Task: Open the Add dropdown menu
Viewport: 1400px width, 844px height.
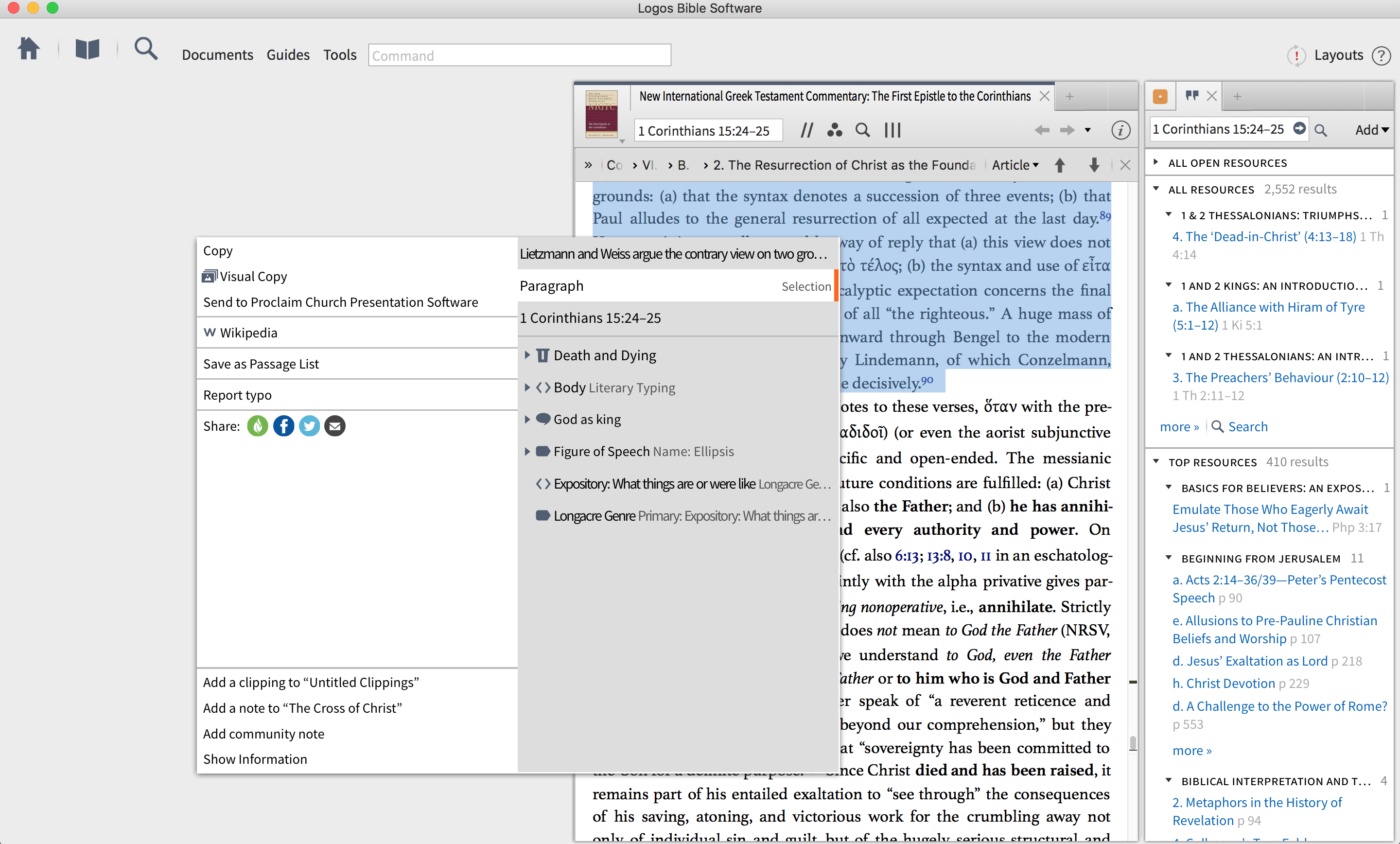Action: click(x=1371, y=130)
